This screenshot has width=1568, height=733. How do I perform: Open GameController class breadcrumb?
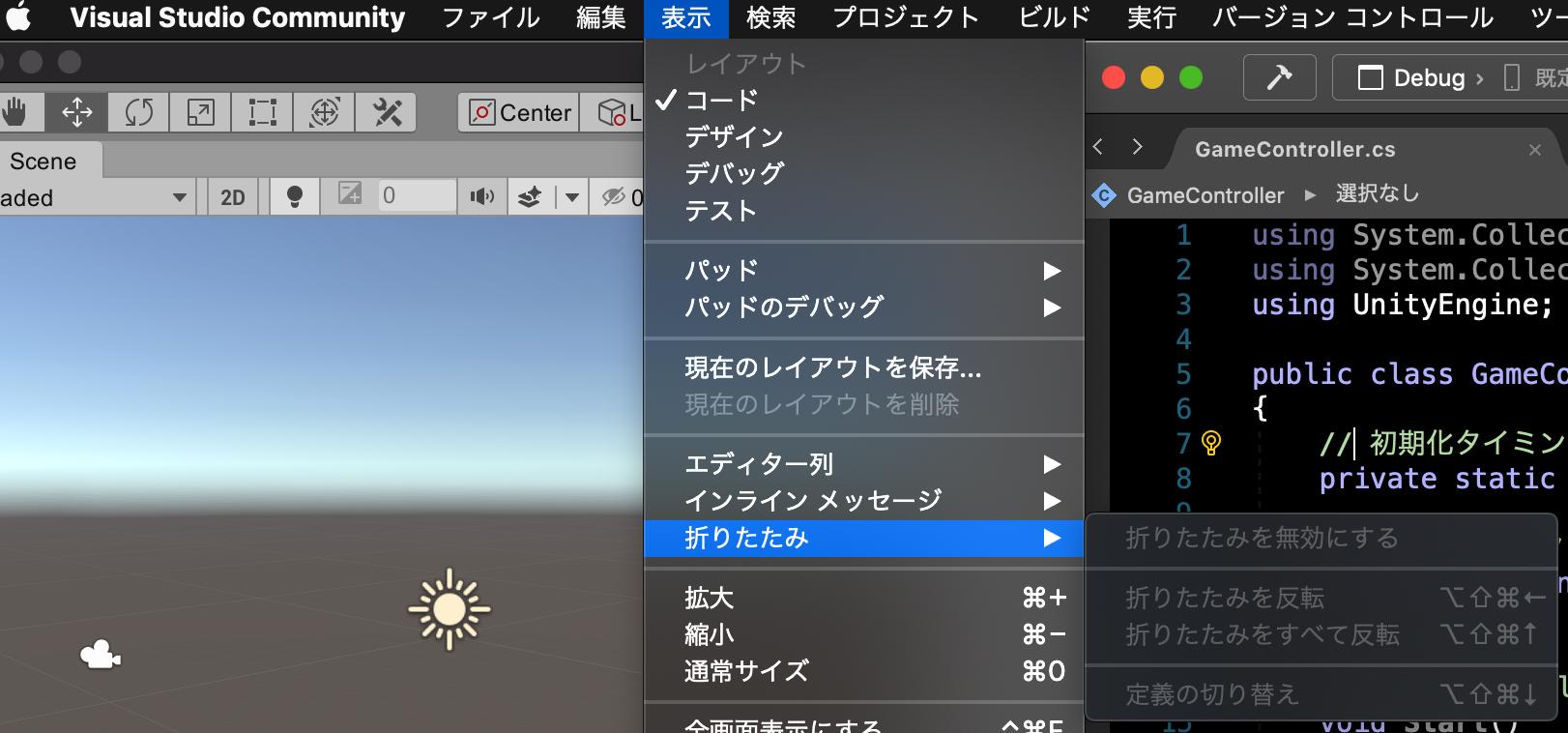(x=1205, y=195)
